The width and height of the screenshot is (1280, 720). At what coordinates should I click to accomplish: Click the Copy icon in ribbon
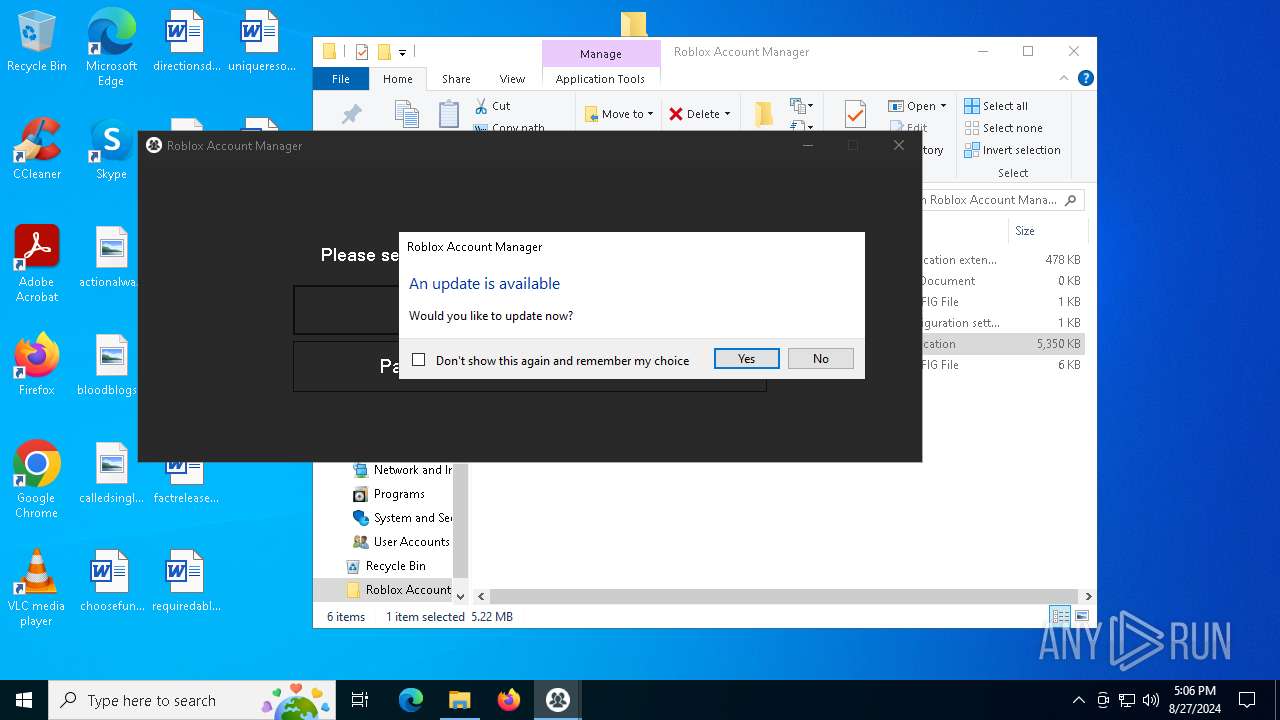tap(406, 114)
